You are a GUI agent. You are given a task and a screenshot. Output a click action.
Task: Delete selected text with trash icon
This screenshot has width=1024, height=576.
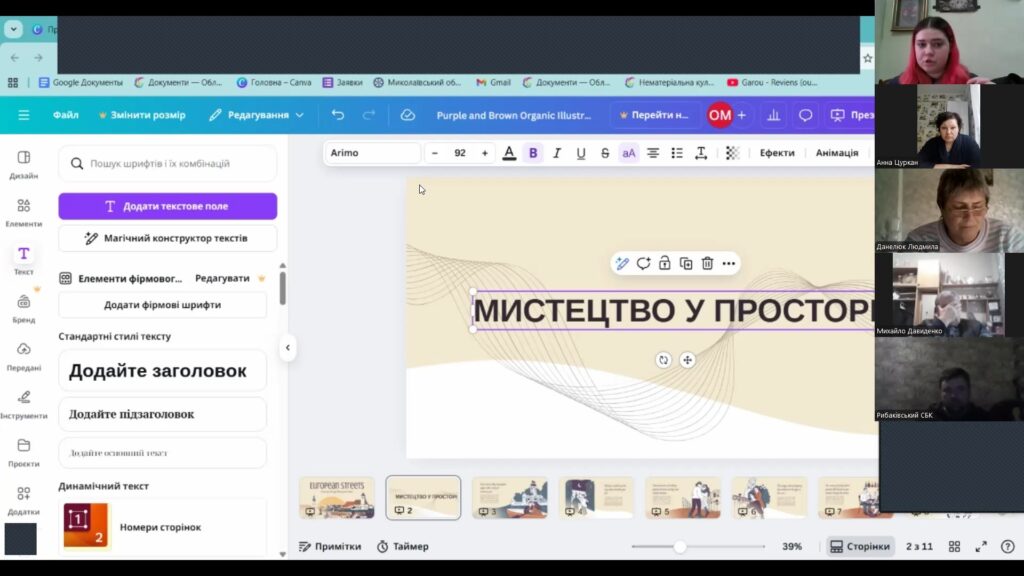click(x=707, y=263)
